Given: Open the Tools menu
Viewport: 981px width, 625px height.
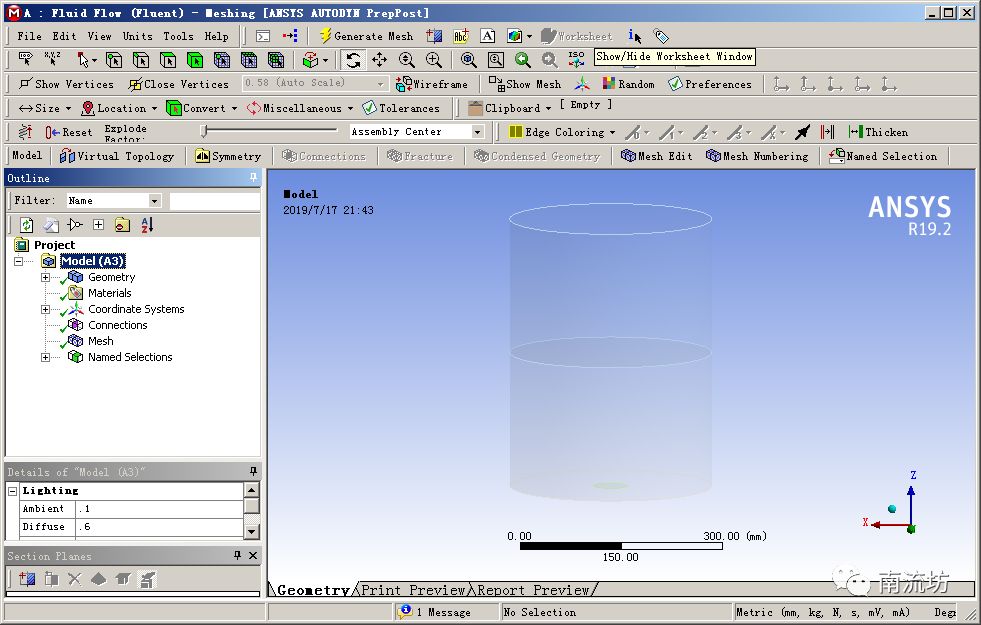Looking at the screenshot, I should [x=178, y=36].
